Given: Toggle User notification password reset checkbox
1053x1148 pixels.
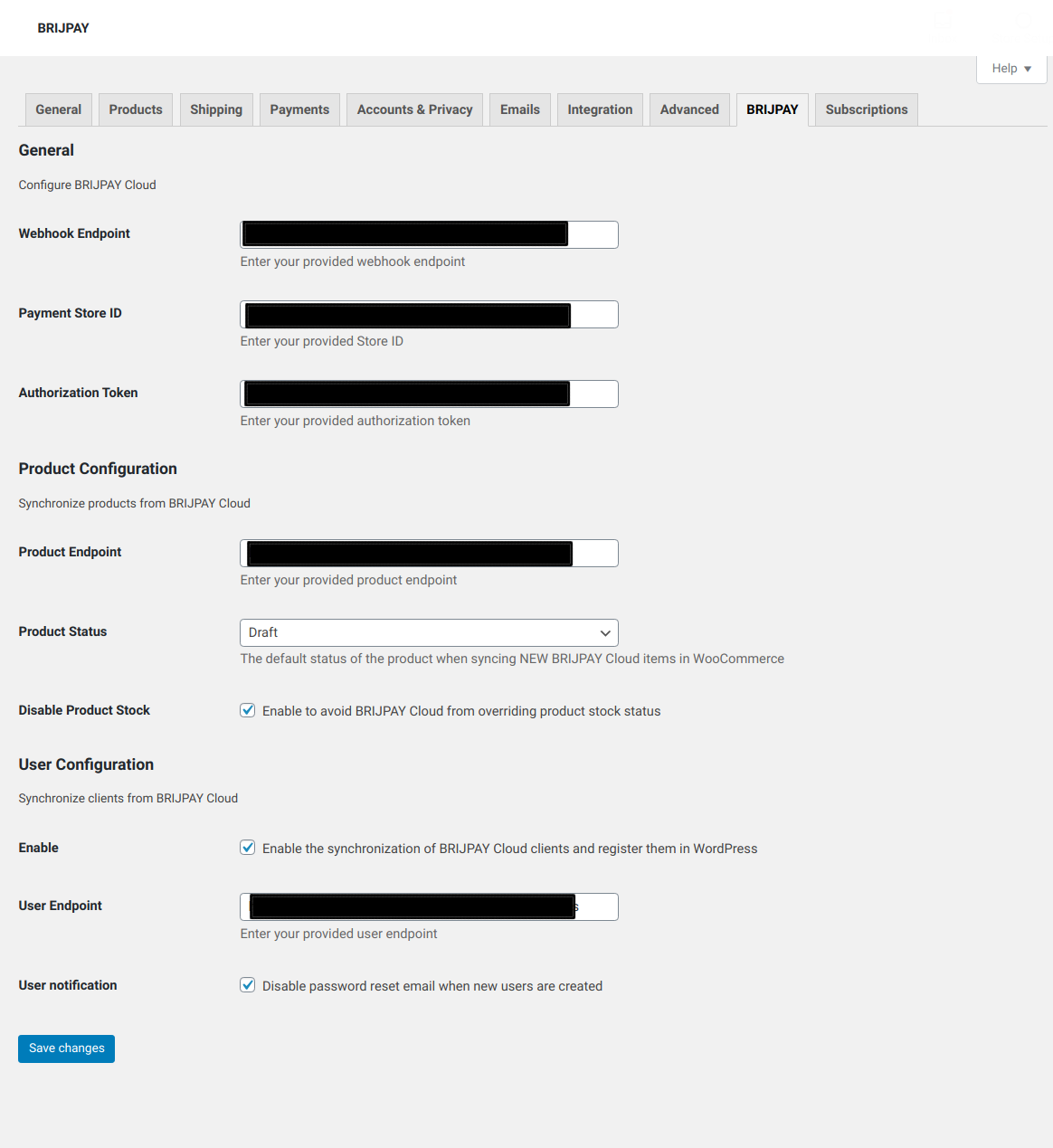Looking at the screenshot, I should coord(247,985).
